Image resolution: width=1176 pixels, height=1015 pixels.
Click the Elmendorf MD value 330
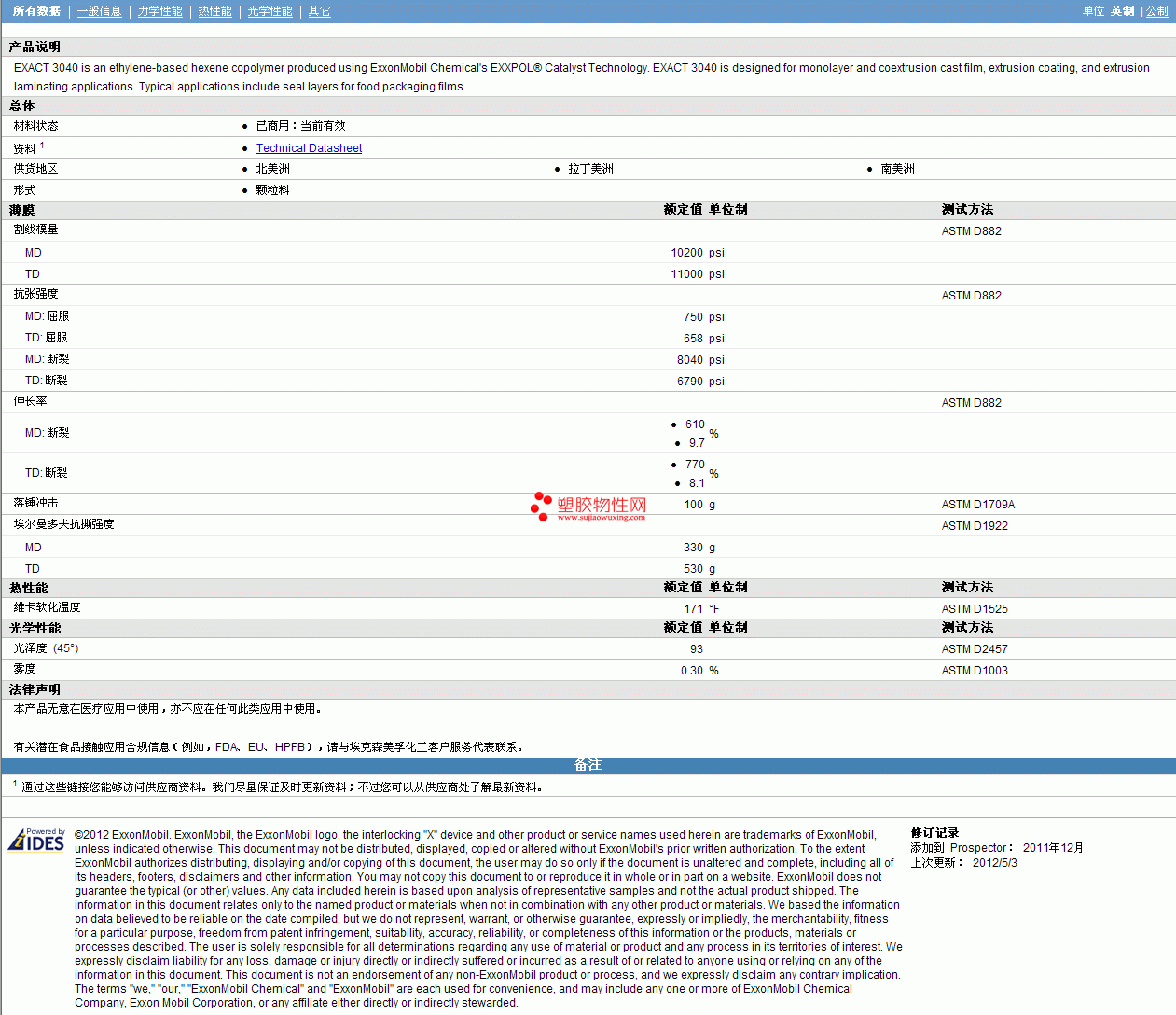[x=694, y=548]
